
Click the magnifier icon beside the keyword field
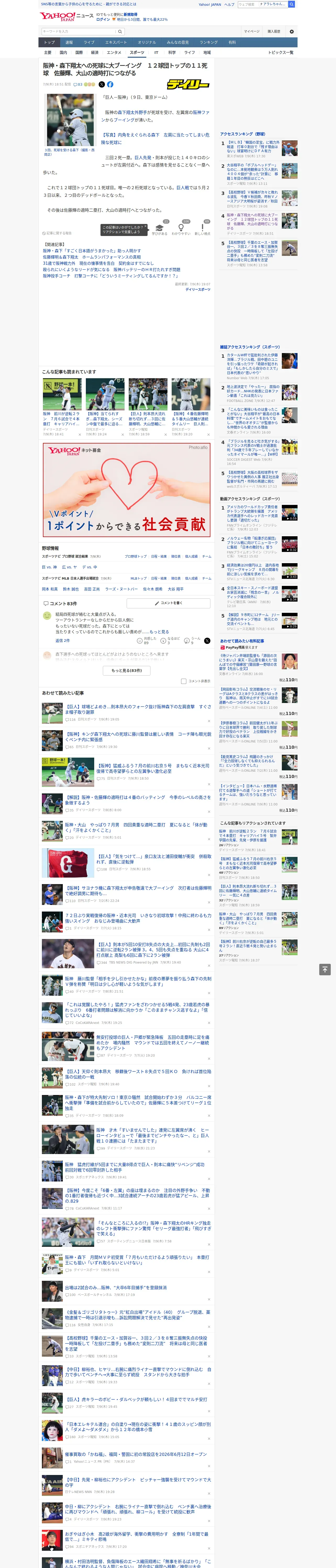coord(120,32)
